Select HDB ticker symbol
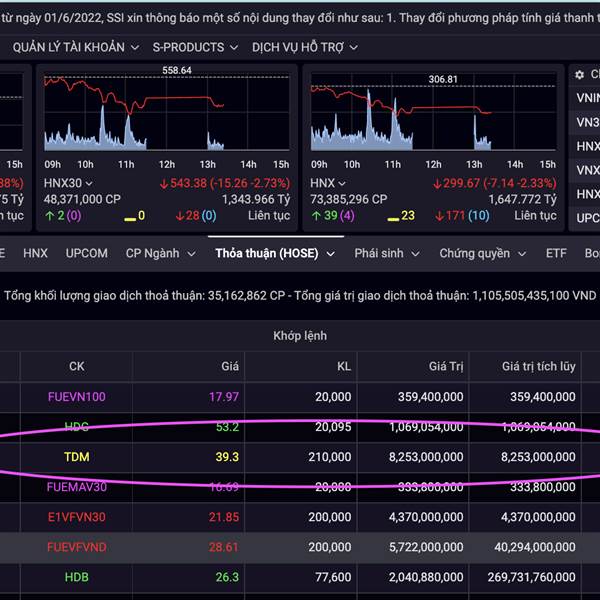Viewport: 600px width, 600px height. pyautogui.click(x=77, y=577)
